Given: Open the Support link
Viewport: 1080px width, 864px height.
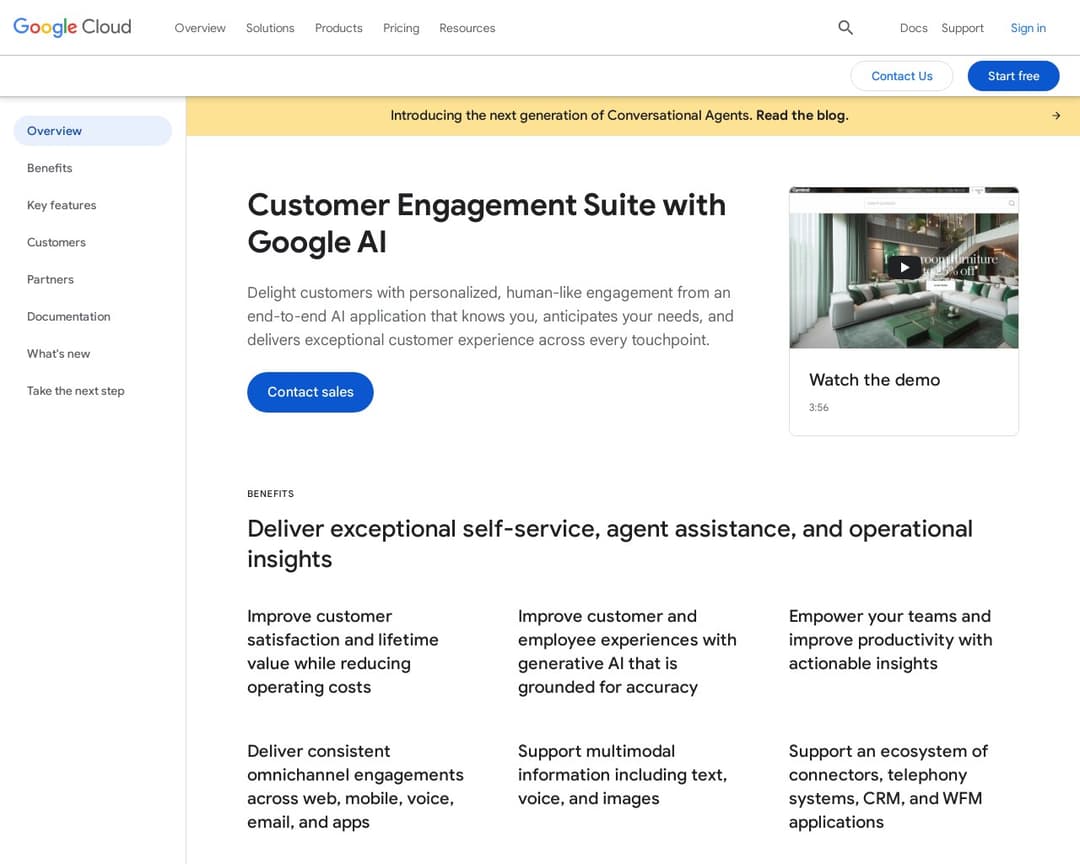Looking at the screenshot, I should pyautogui.click(x=962, y=28).
